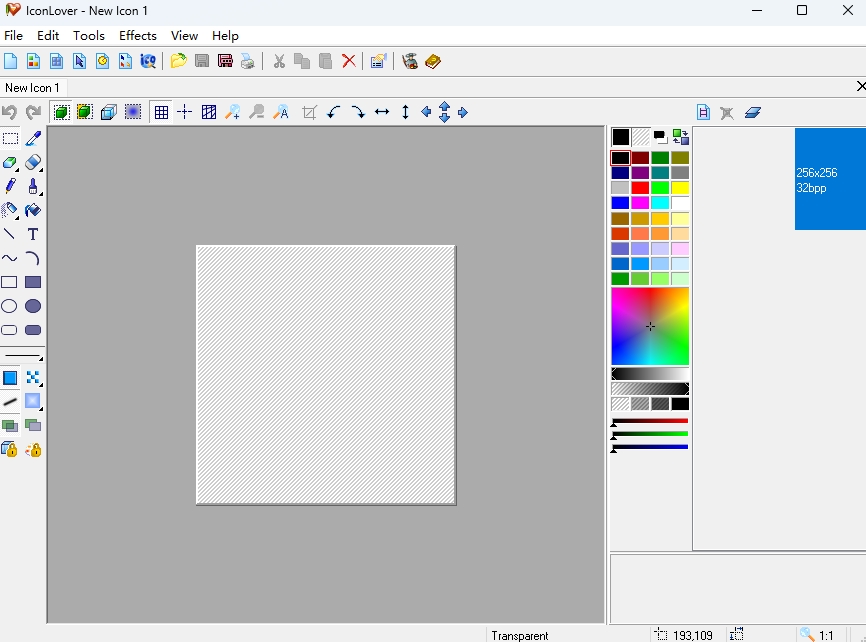Choose the flood fill bucket tool

point(33,210)
